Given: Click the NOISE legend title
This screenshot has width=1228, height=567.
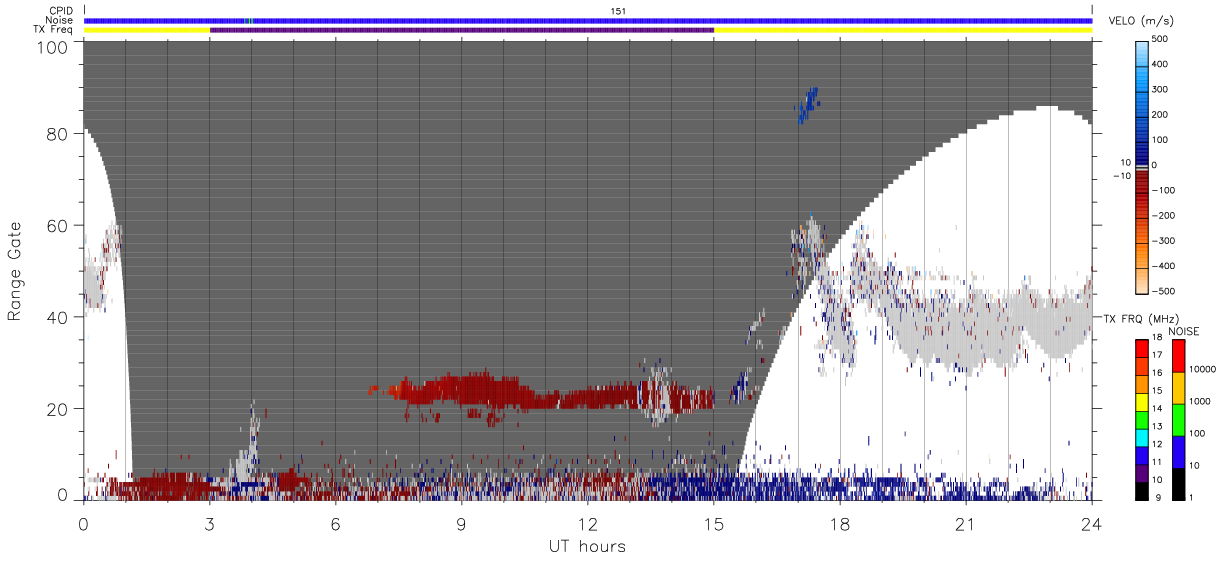Looking at the screenshot, I should coord(1183,330).
